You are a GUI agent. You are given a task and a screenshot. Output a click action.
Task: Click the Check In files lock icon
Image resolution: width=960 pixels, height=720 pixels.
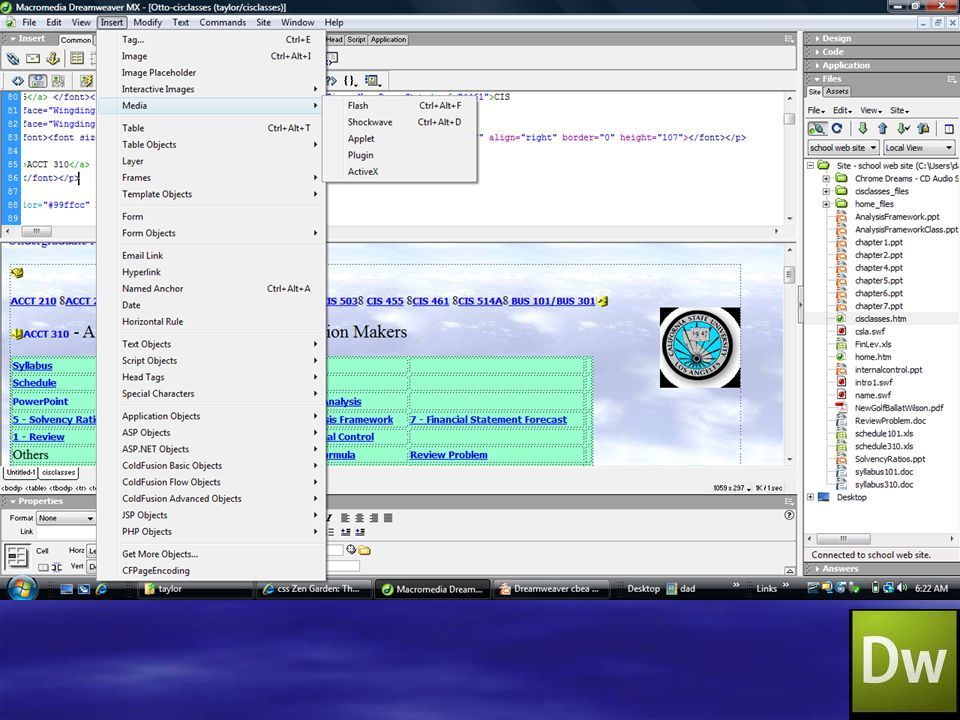click(x=923, y=129)
